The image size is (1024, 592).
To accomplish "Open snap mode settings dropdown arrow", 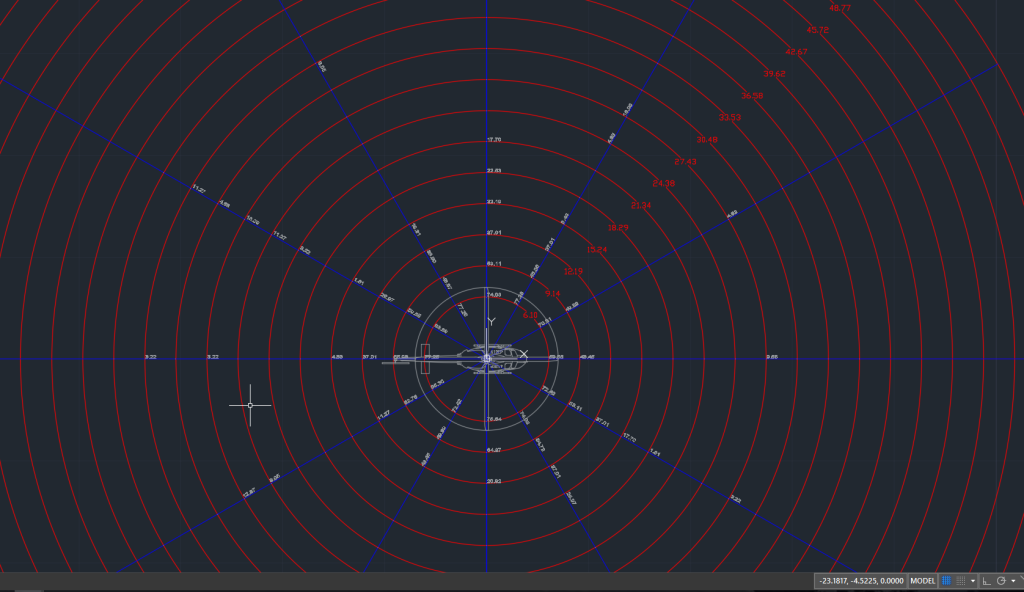I will [x=972, y=581].
